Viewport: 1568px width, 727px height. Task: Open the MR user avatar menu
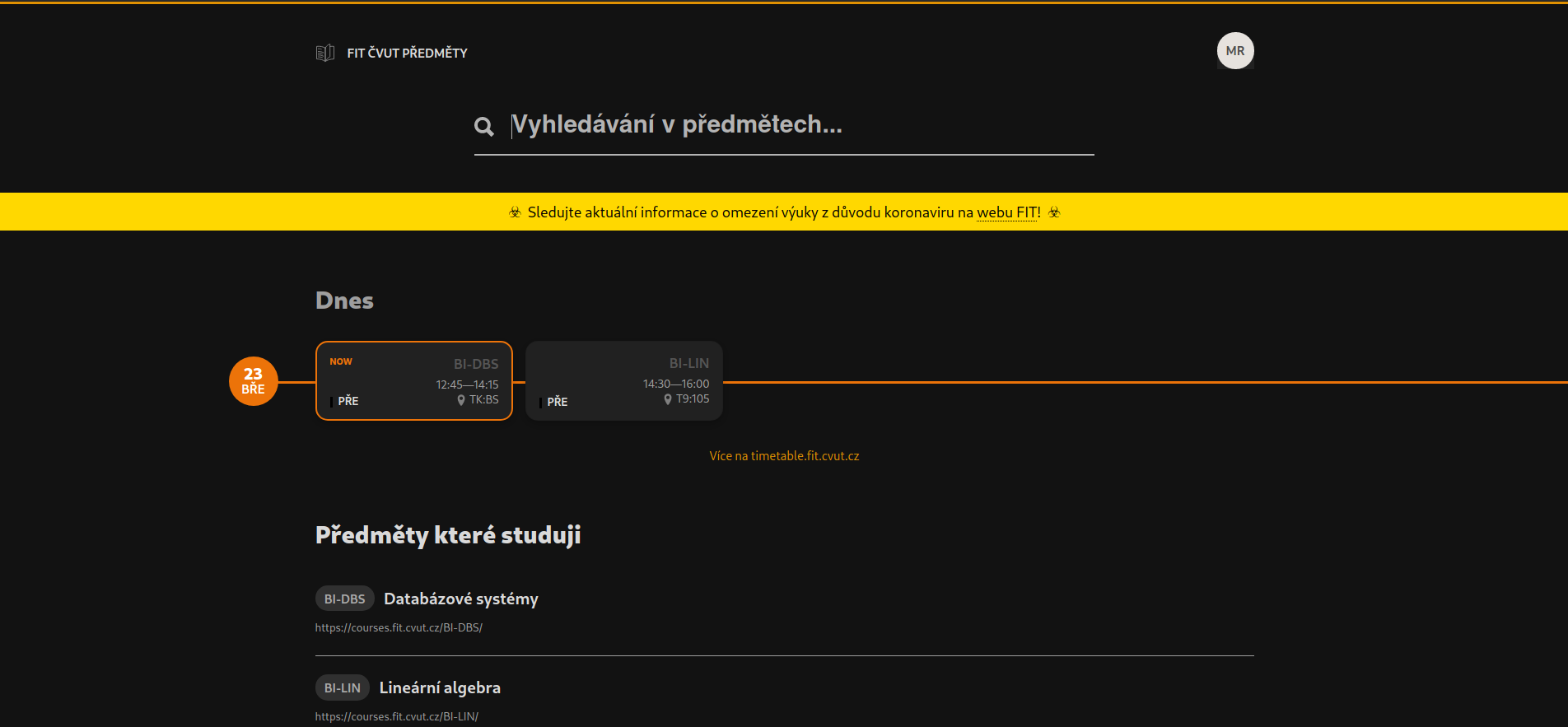[x=1235, y=51]
